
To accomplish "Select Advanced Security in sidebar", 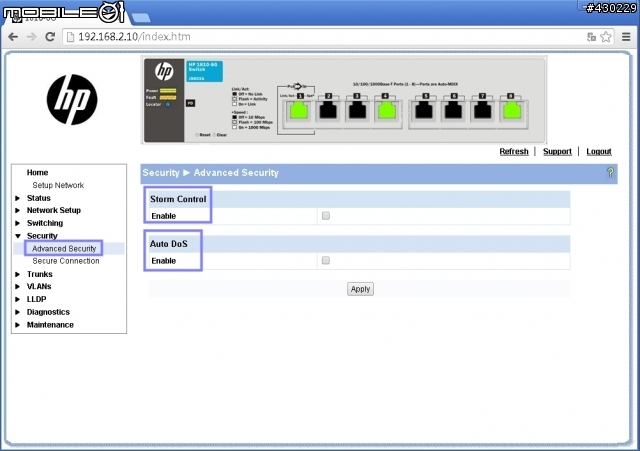I will coord(64,249).
